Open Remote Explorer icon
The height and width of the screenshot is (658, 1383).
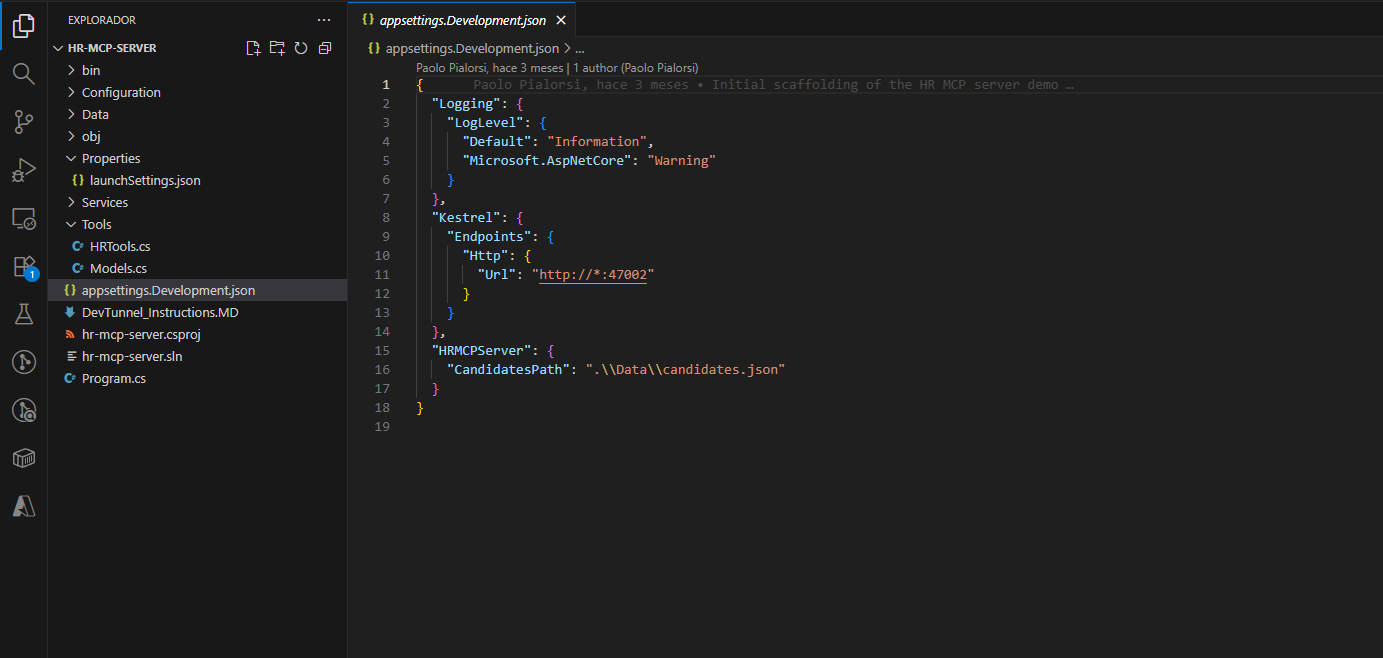(x=24, y=218)
